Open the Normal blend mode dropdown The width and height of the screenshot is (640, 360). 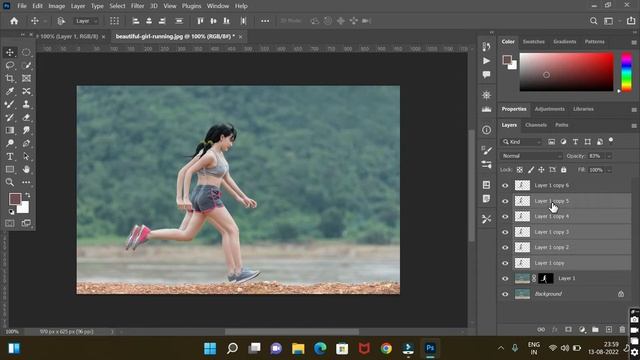[x=531, y=156]
